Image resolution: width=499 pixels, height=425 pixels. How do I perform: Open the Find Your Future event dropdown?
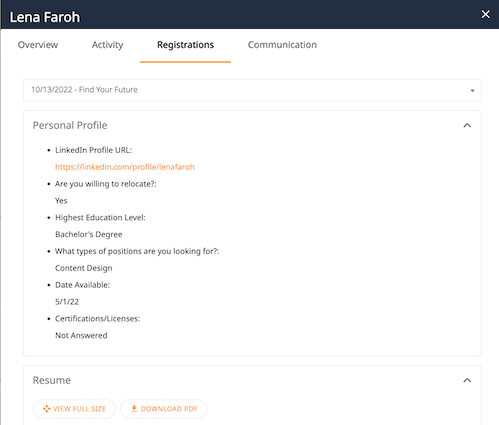252,90
